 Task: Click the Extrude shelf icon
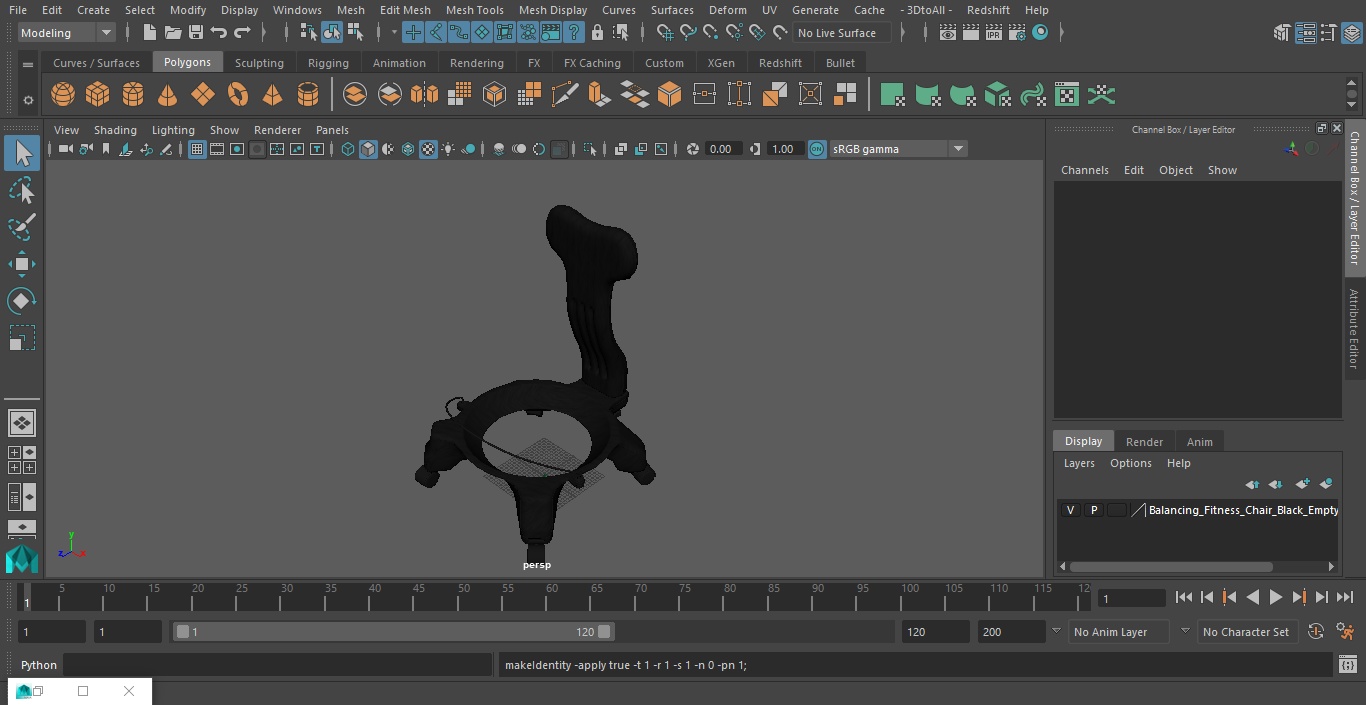pyautogui.click(x=599, y=95)
